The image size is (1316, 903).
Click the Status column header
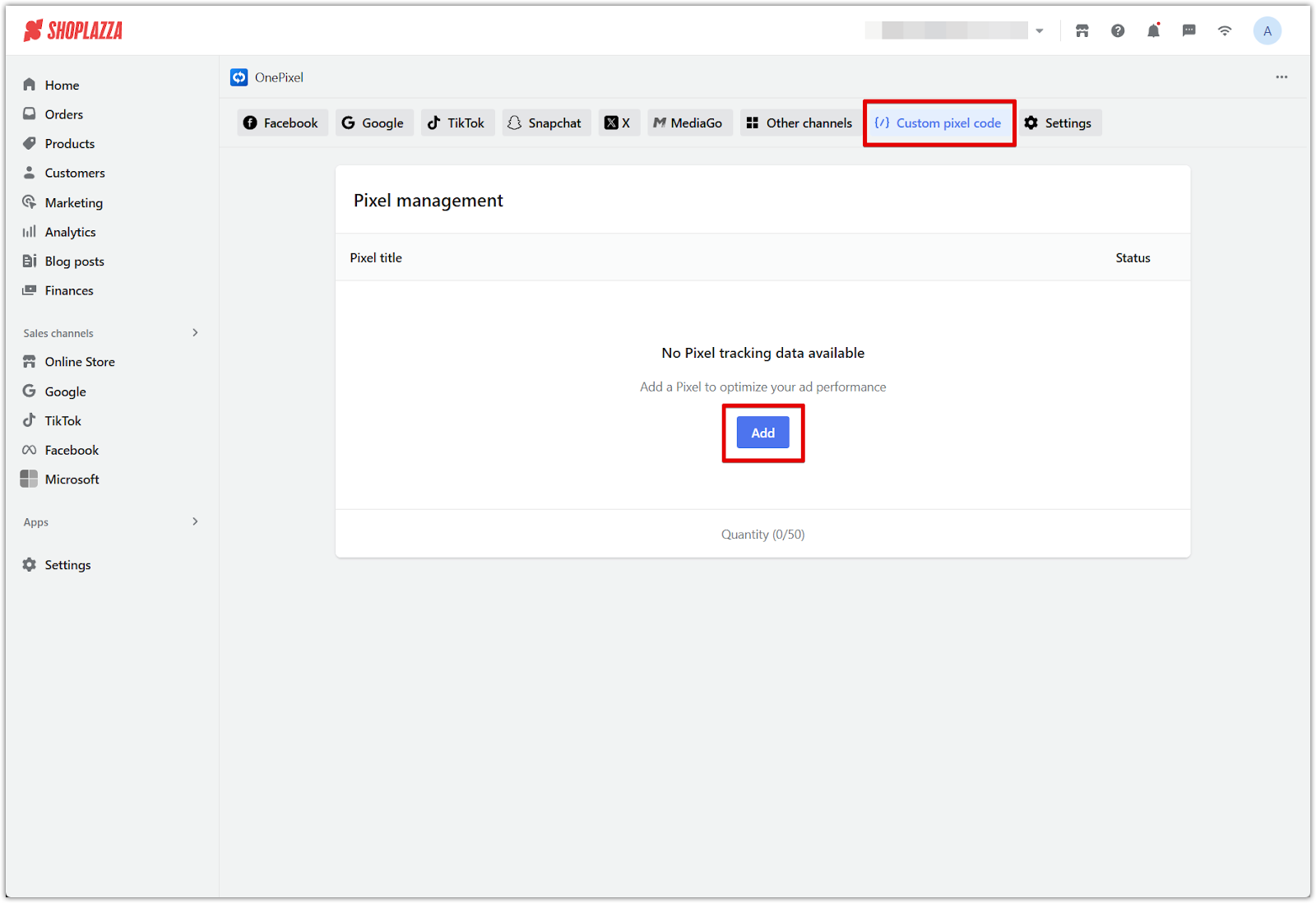pos(1133,258)
